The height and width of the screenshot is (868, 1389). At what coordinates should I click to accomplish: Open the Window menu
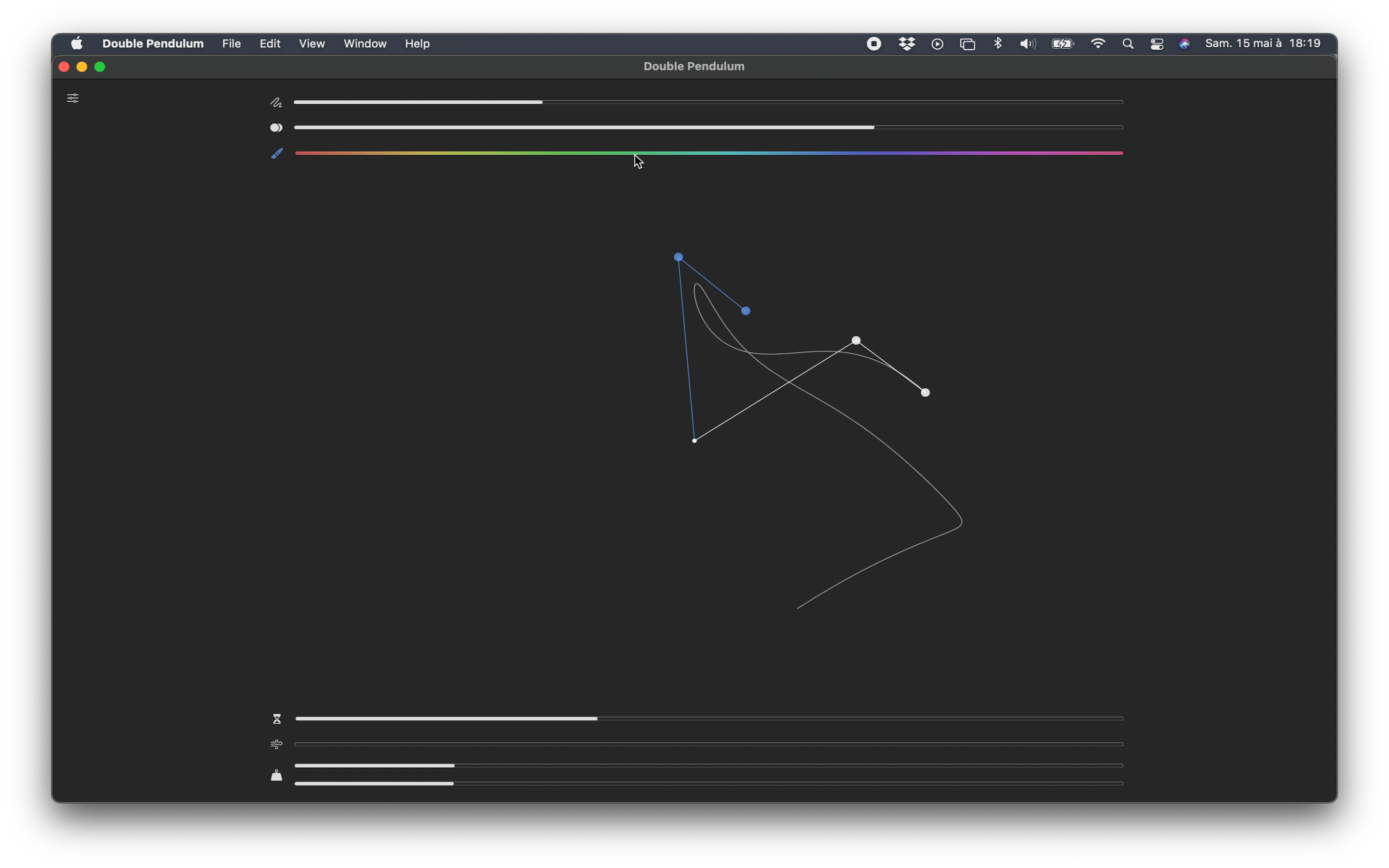tap(365, 43)
